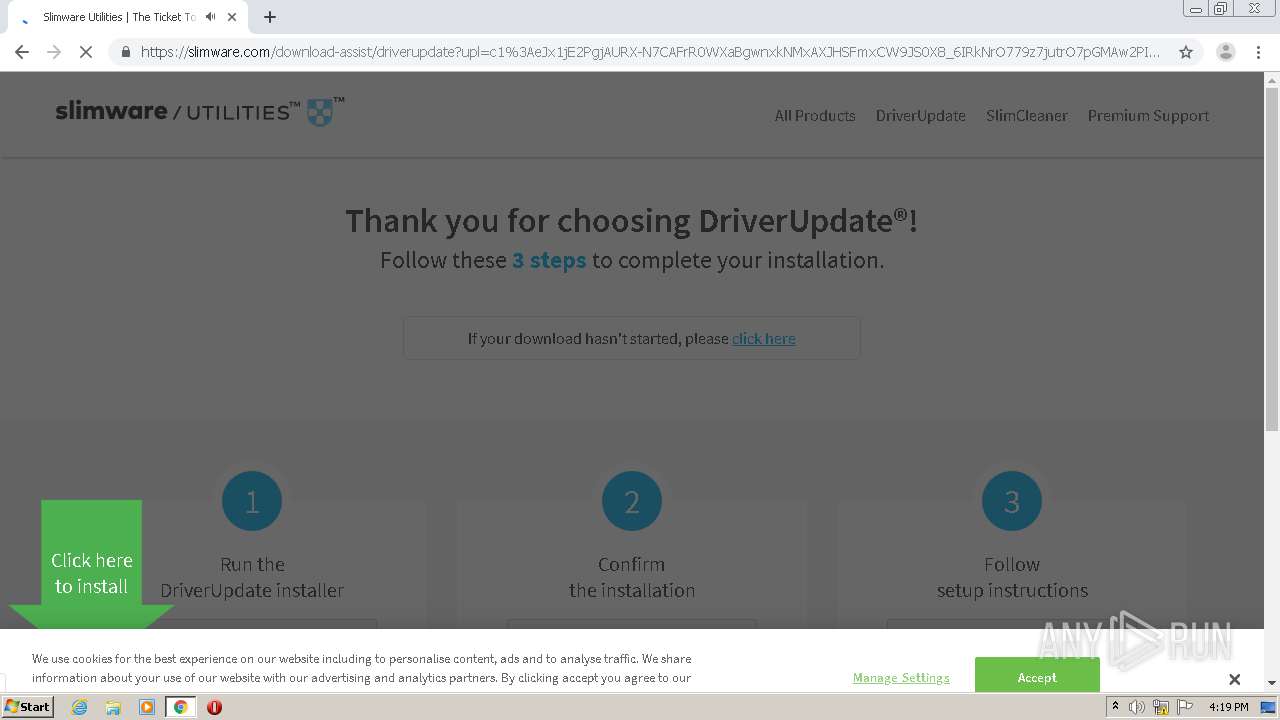Open the Chrome profile avatar menu
This screenshot has height=720, width=1280.
click(x=1225, y=52)
